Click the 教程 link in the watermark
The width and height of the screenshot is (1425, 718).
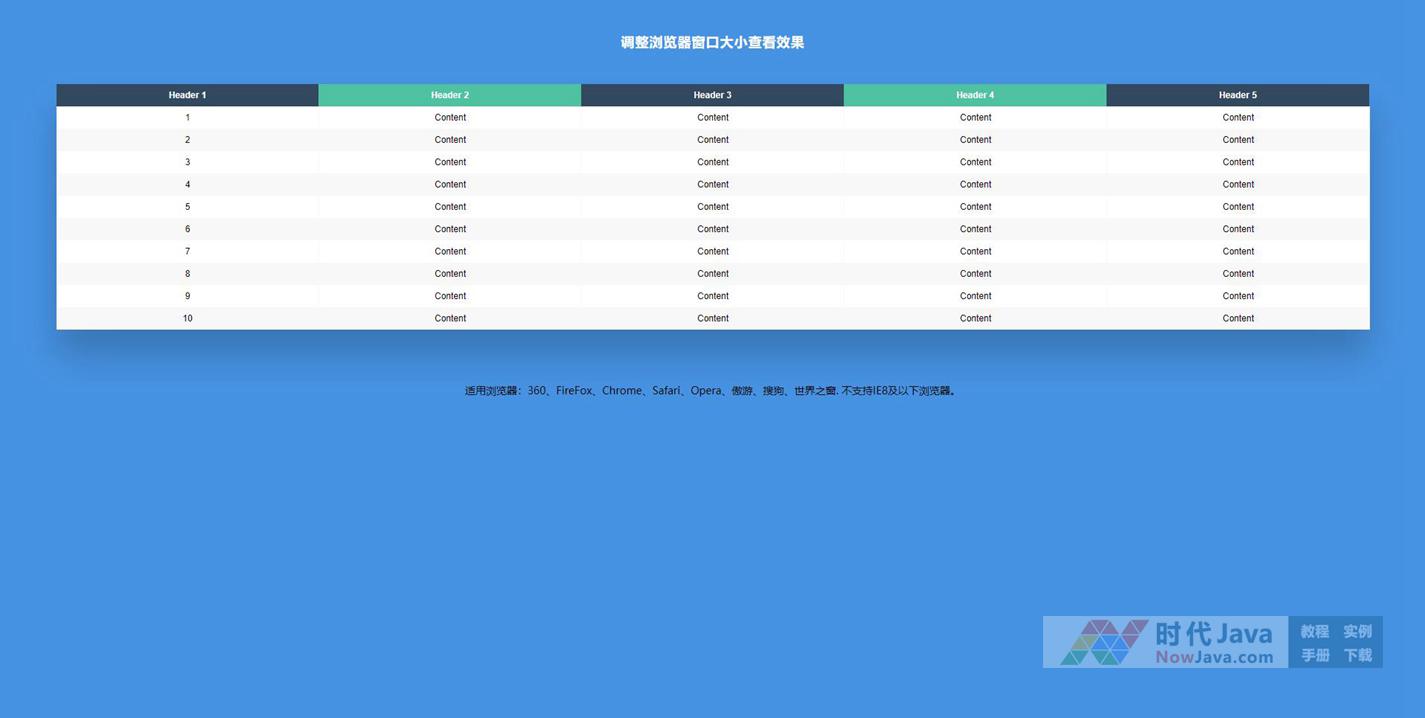point(1314,631)
